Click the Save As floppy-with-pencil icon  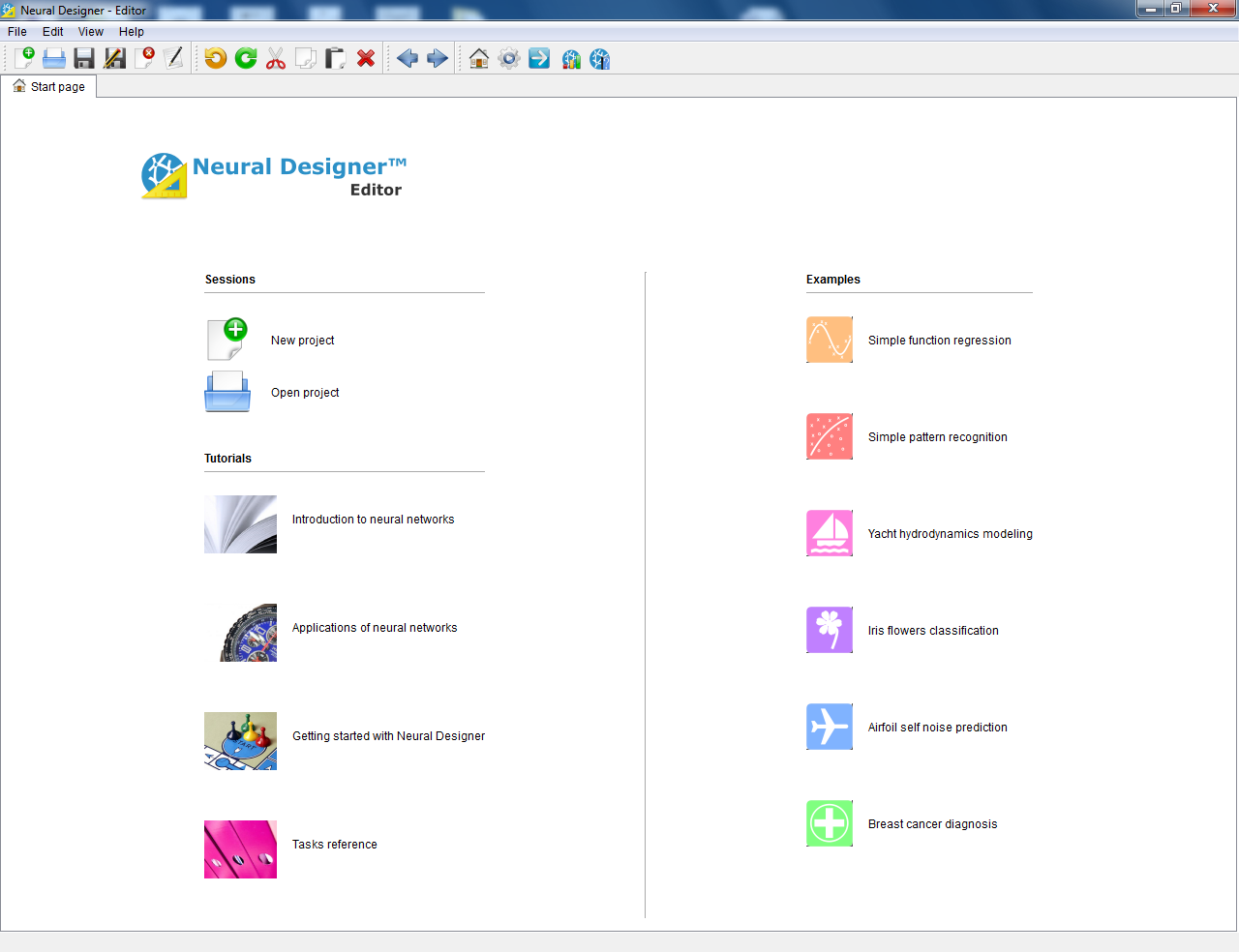pyautogui.click(x=115, y=58)
